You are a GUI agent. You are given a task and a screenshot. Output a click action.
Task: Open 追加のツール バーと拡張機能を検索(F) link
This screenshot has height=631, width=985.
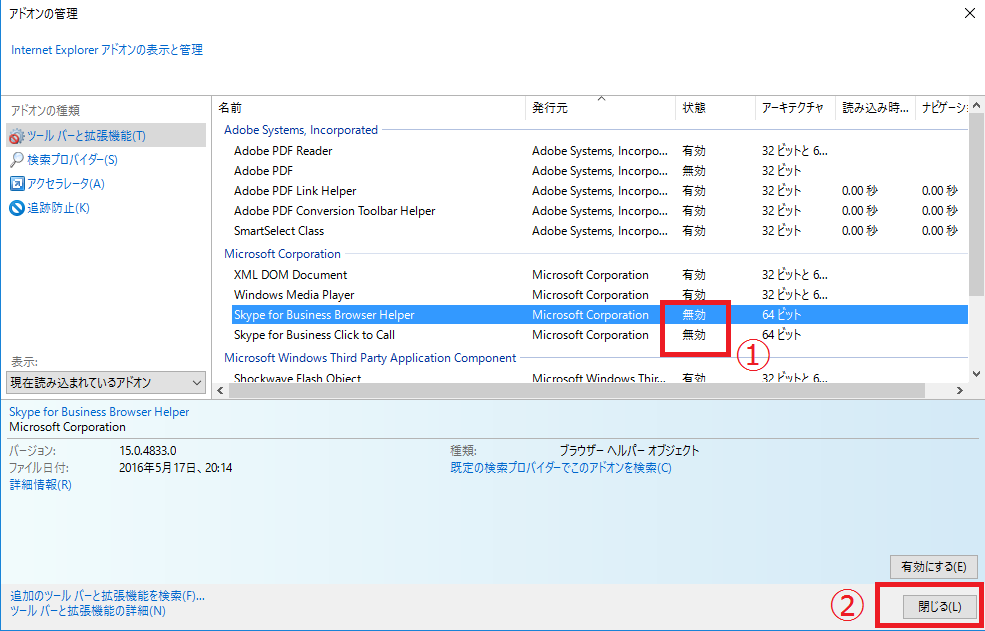click(x=107, y=595)
